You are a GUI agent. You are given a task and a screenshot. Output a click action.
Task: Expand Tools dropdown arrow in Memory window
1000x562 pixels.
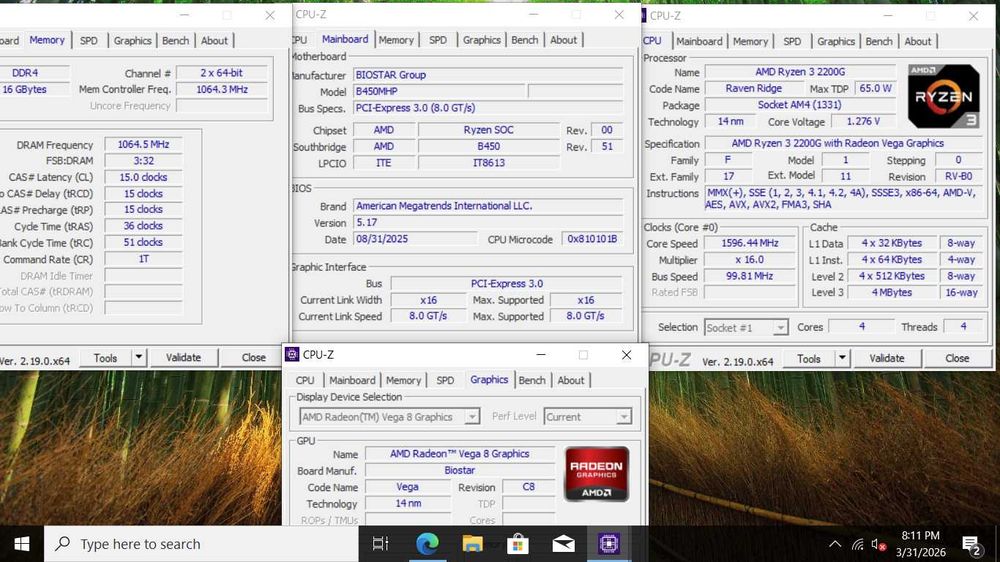(138, 358)
